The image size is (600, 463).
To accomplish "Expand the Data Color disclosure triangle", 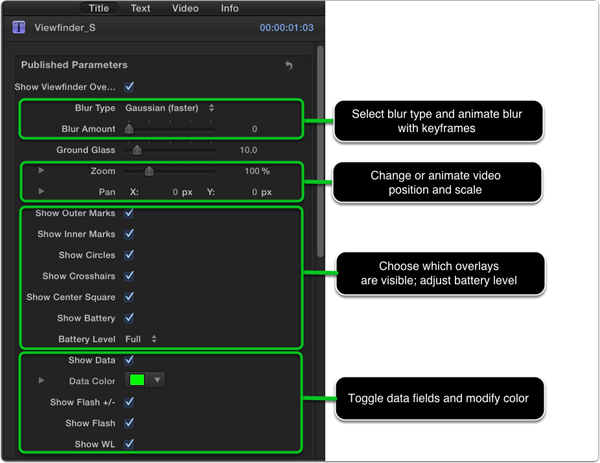I will pyautogui.click(x=41, y=380).
